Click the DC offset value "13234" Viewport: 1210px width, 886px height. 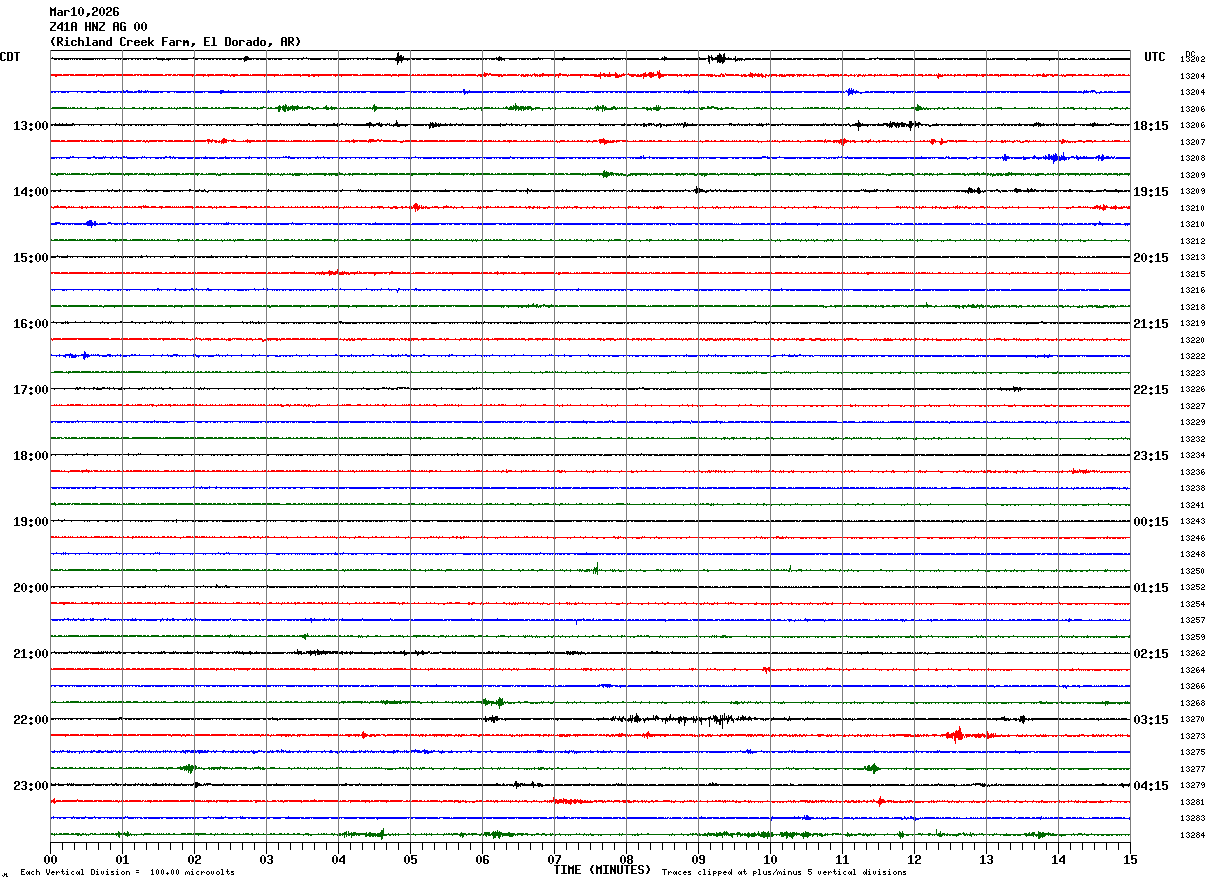coord(1192,456)
